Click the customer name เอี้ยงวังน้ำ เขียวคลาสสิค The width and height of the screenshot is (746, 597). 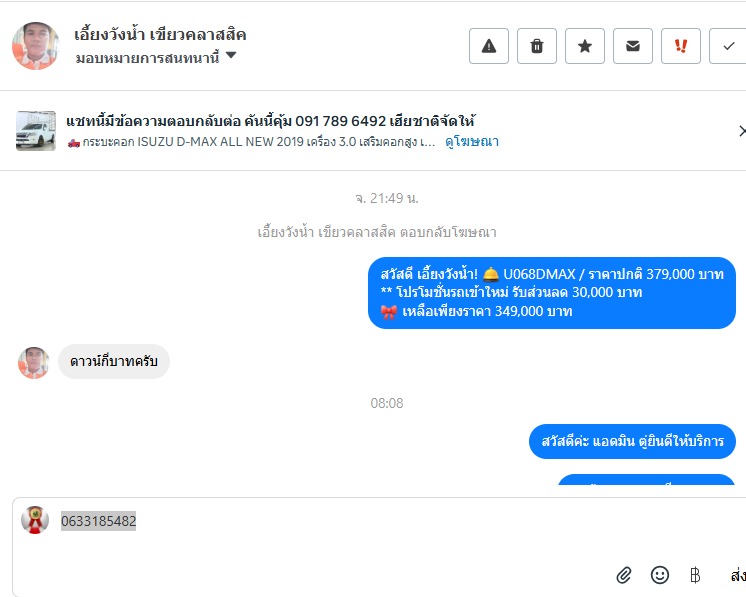(x=160, y=34)
